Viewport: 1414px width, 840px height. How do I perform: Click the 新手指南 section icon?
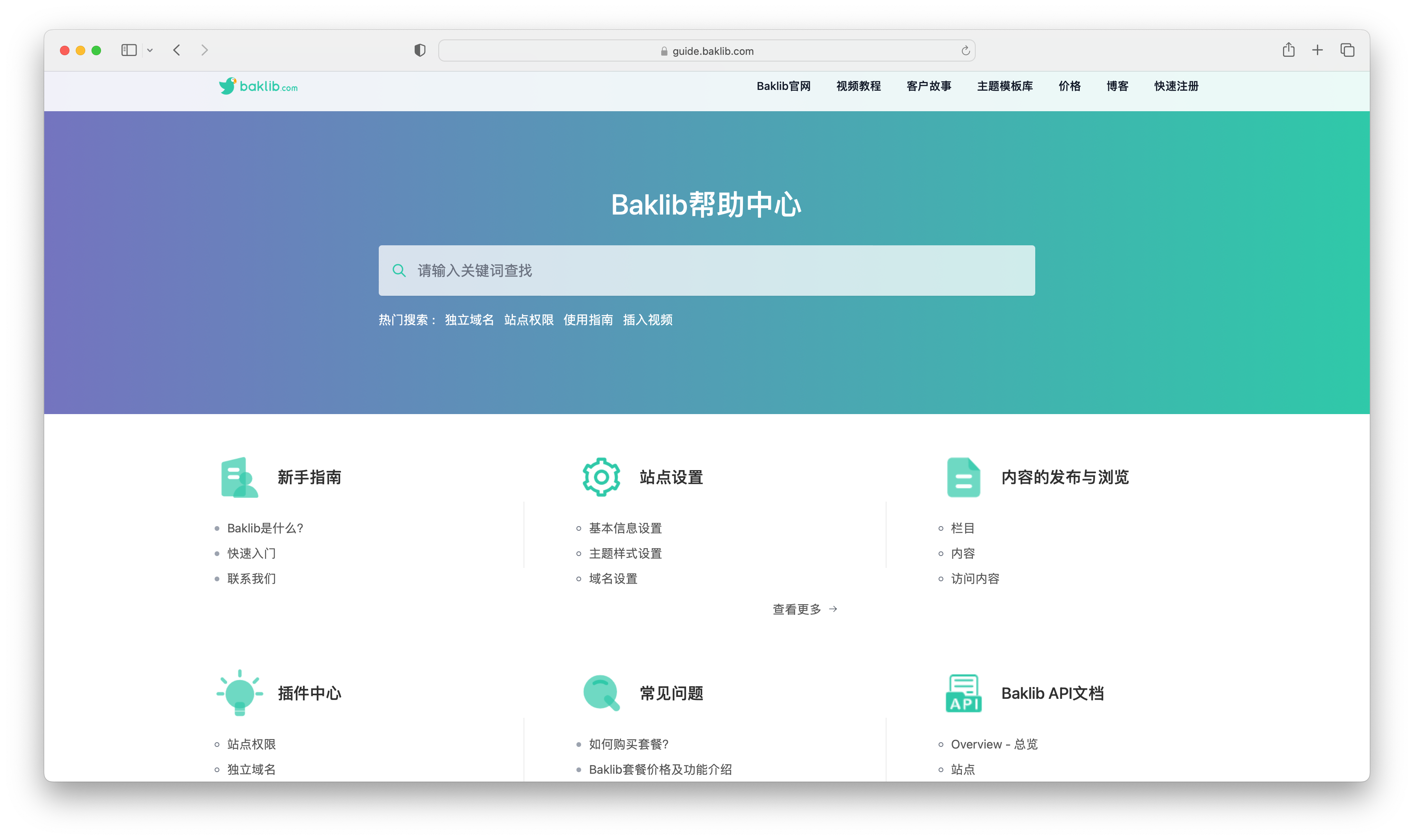(239, 477)
